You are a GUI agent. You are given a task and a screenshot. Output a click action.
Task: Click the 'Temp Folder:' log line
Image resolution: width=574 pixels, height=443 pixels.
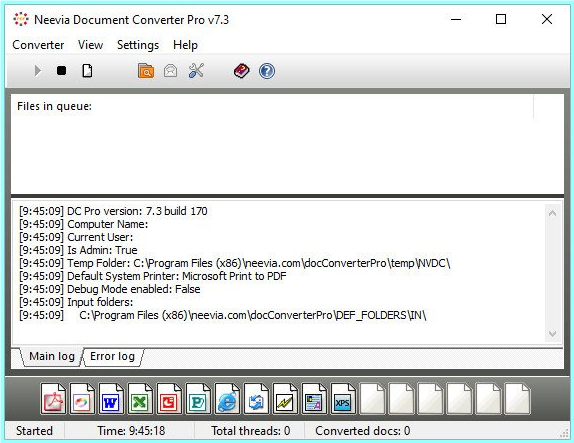[235, 263]
